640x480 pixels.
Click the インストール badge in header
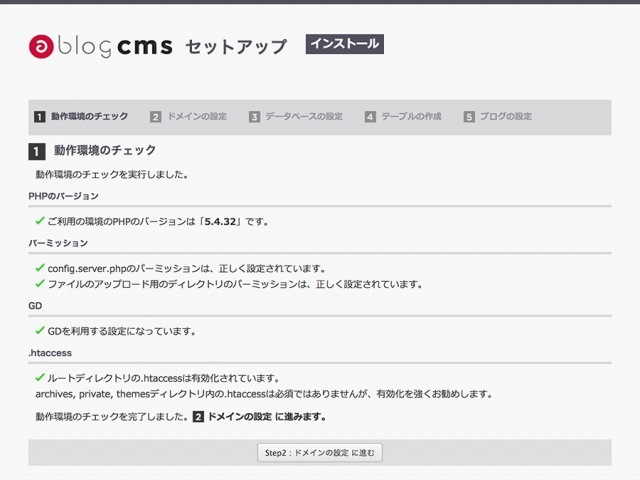(344, 44)
